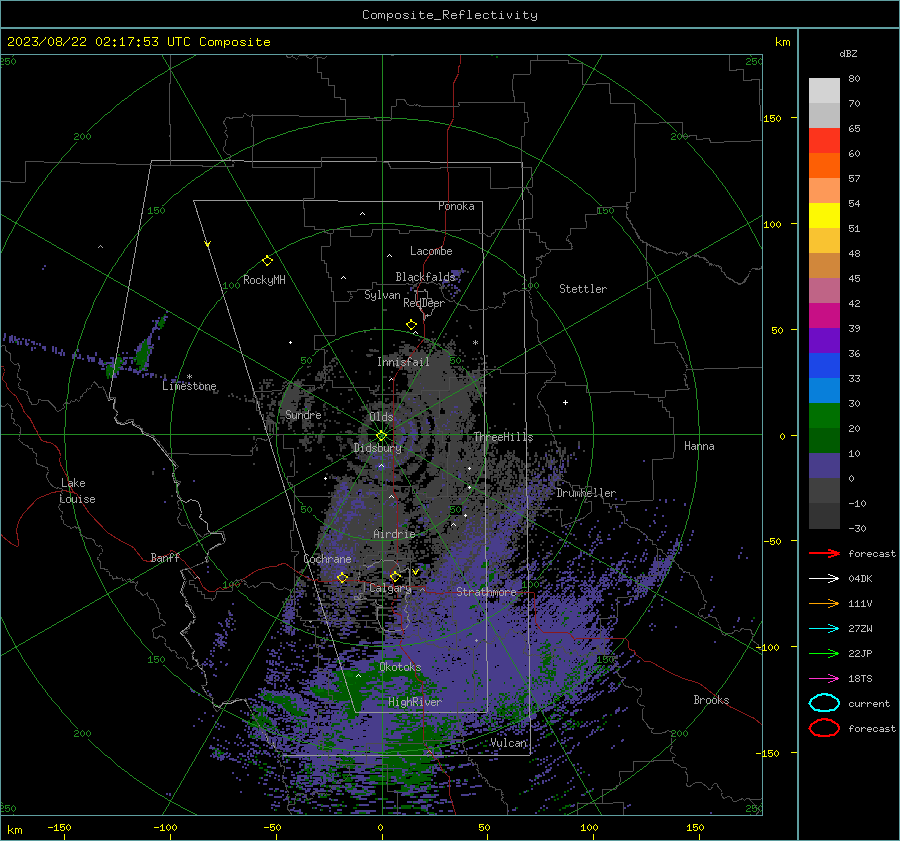Click the green 22JP arrow in legend
This screenshot has height=841, width=900.
pos(824,653)
